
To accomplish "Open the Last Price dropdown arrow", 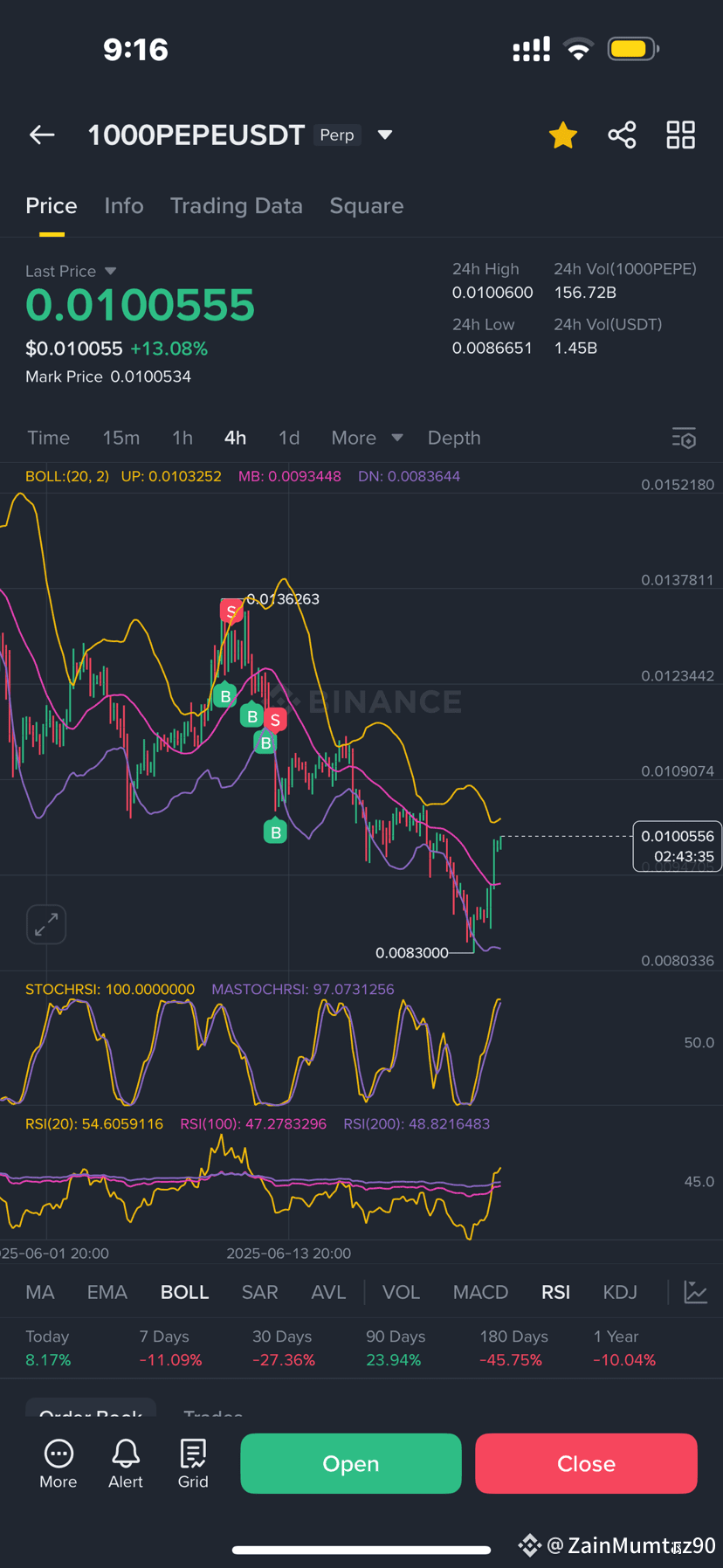I will click(x=110, y=271).
